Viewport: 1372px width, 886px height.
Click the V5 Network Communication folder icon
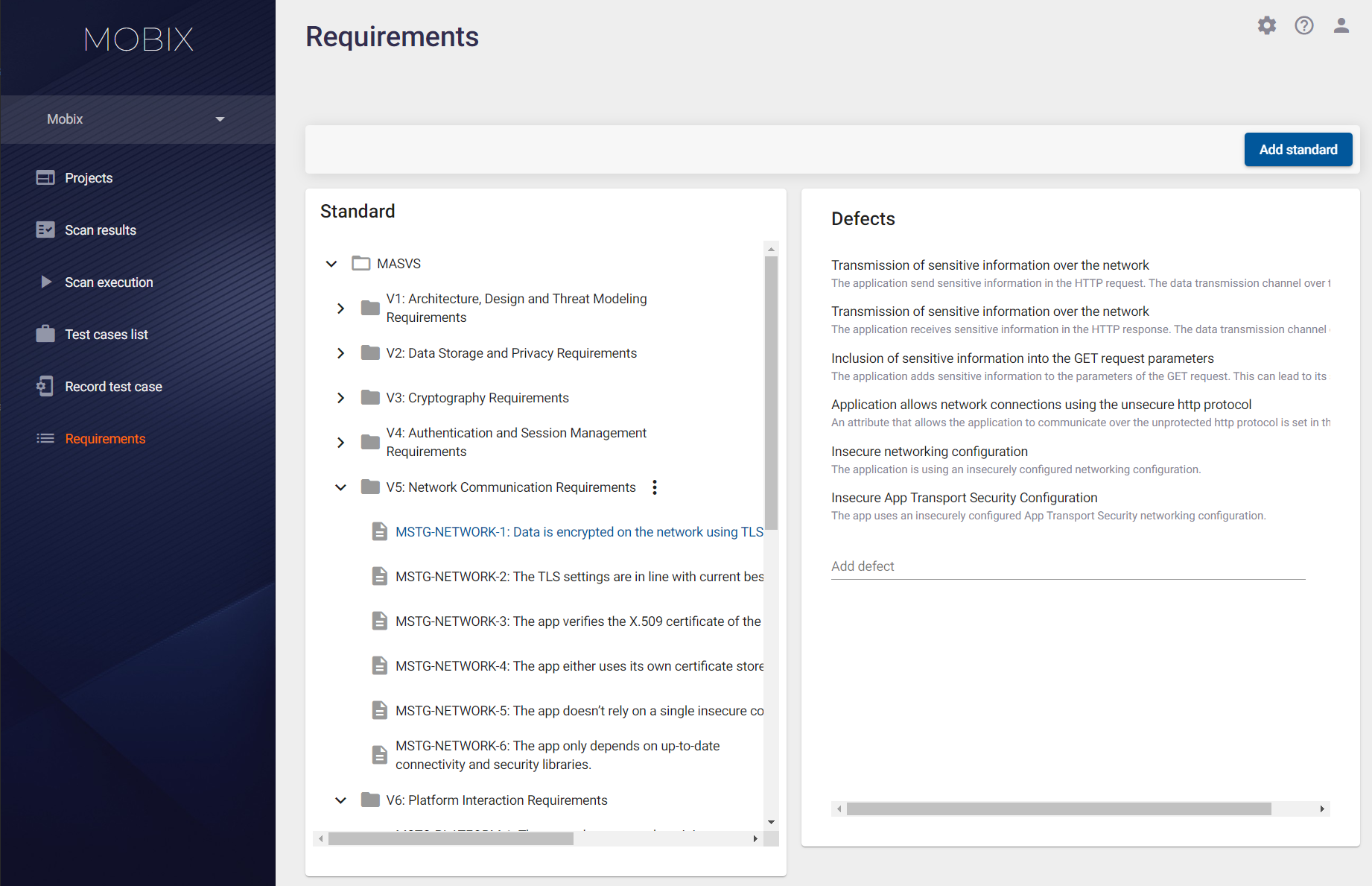point(370,487)
